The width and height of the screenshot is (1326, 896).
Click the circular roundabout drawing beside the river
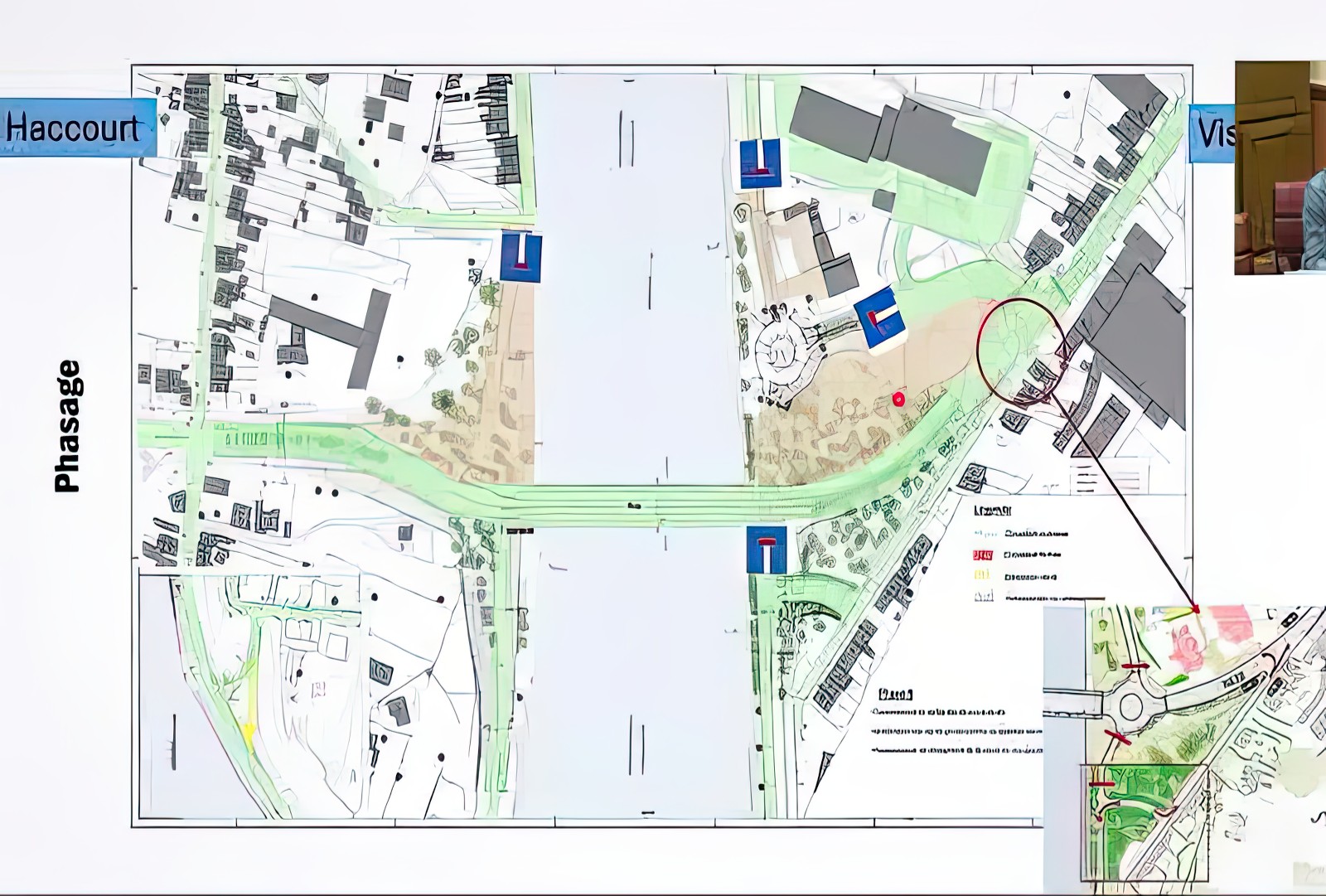[780, 354]
